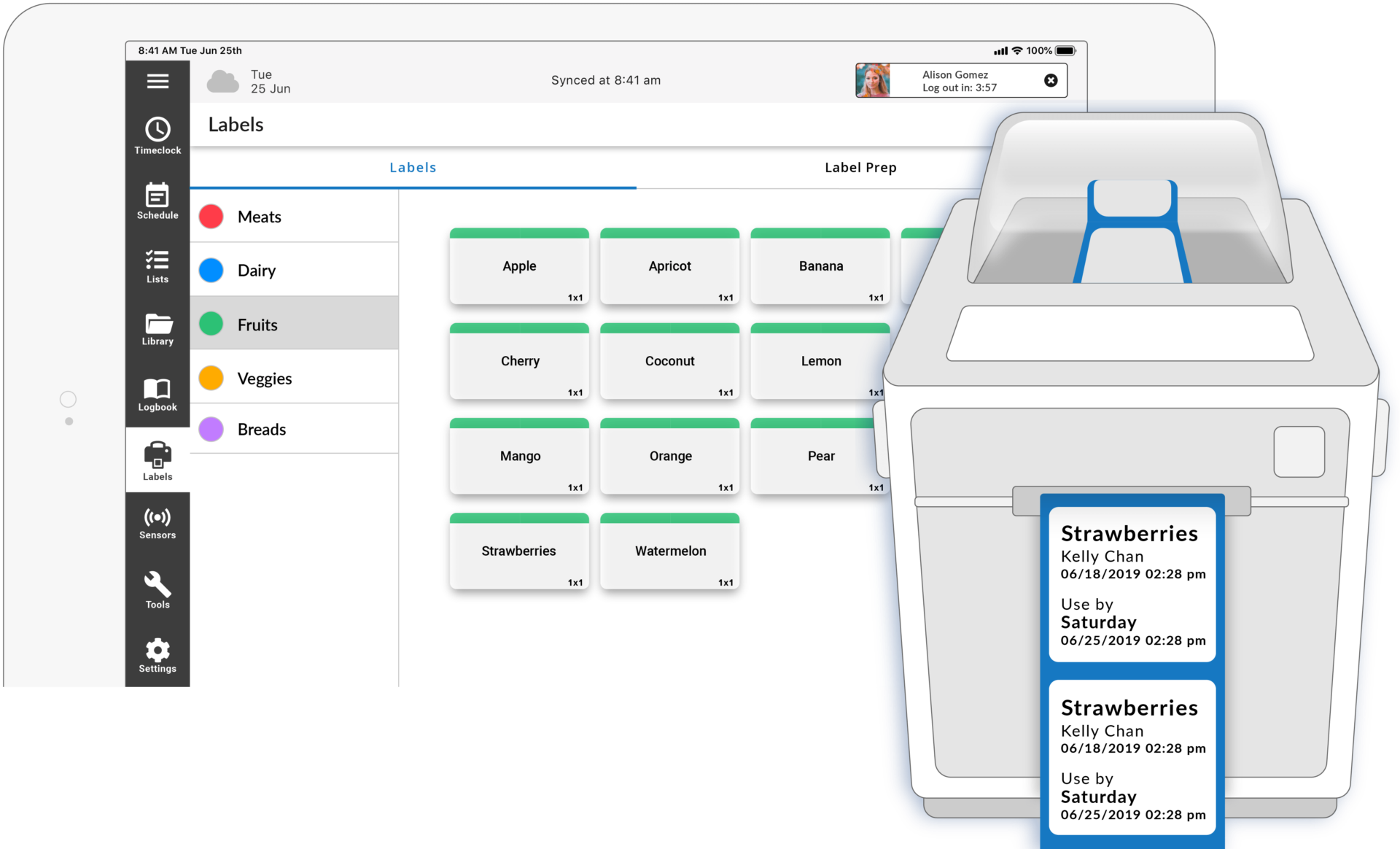Select the Labels printer icon
Image resolution: width=1400 pixels, height=849 pixels.
coord(157,459)
